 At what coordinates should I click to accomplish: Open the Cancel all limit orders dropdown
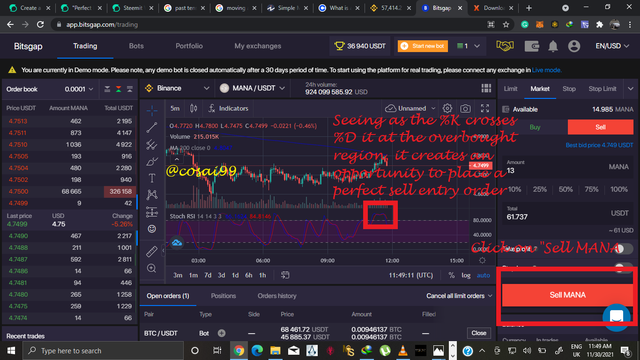pyautogui.click(x=459, y=296)
